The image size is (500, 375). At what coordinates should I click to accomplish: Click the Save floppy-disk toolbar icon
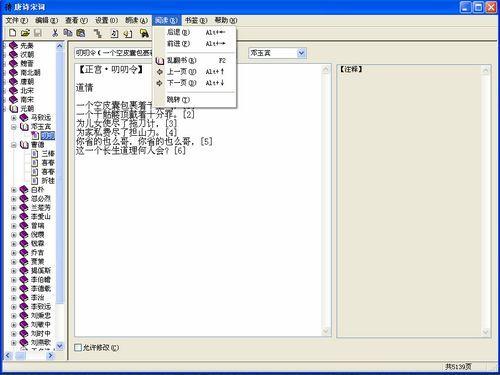[38, 33]
